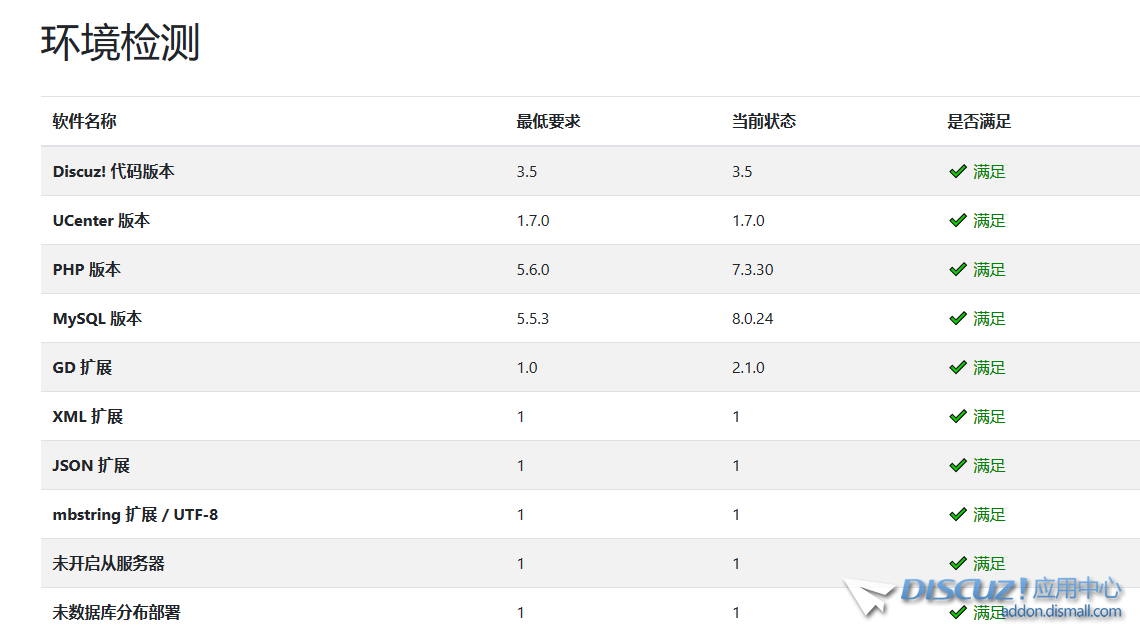Image resolution: width=1140 pixels, height=637 pixels.
Task: Select the mbstring 扩展 / UTF-8 label
Action: click(135, 515)
